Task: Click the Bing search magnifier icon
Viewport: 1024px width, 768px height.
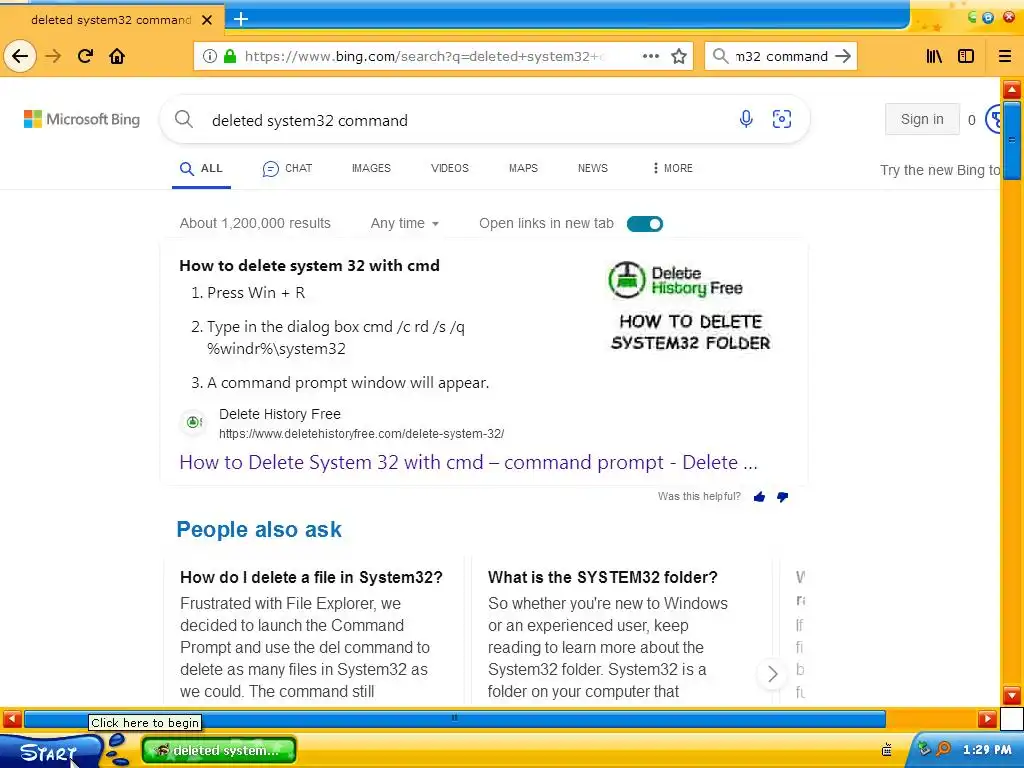Action: click(x=184, y=119)
